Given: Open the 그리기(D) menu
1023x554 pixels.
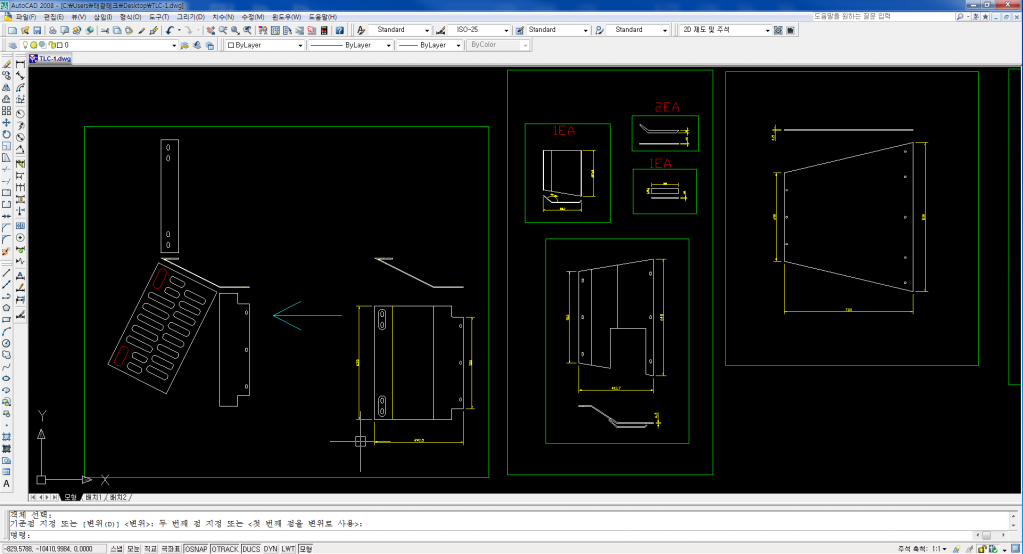Looking at the screenshot, I should point(191,17).
